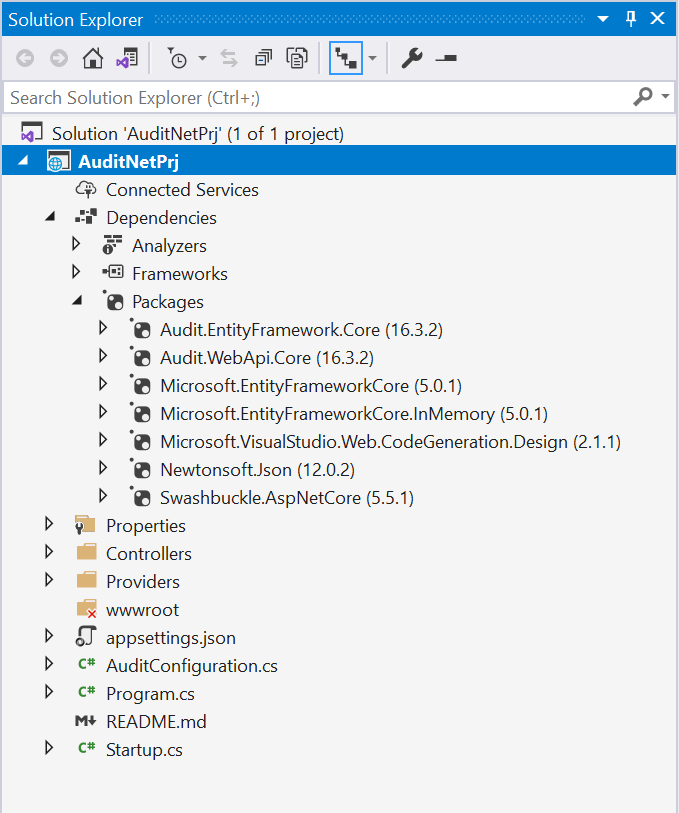Expand Program.cs node
The height and width of the screenshot is (813, 679).
coord(49,692)
